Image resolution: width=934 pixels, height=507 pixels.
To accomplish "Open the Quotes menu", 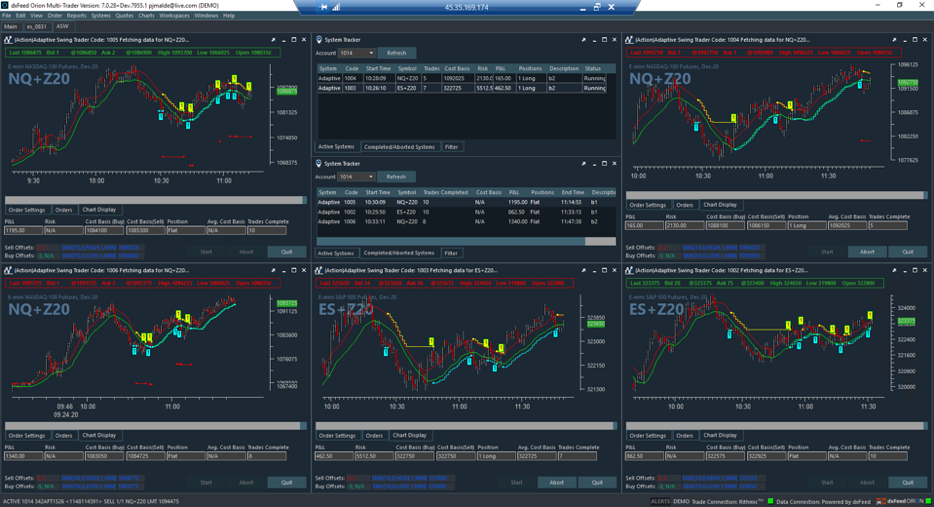I will pos(124,15).
